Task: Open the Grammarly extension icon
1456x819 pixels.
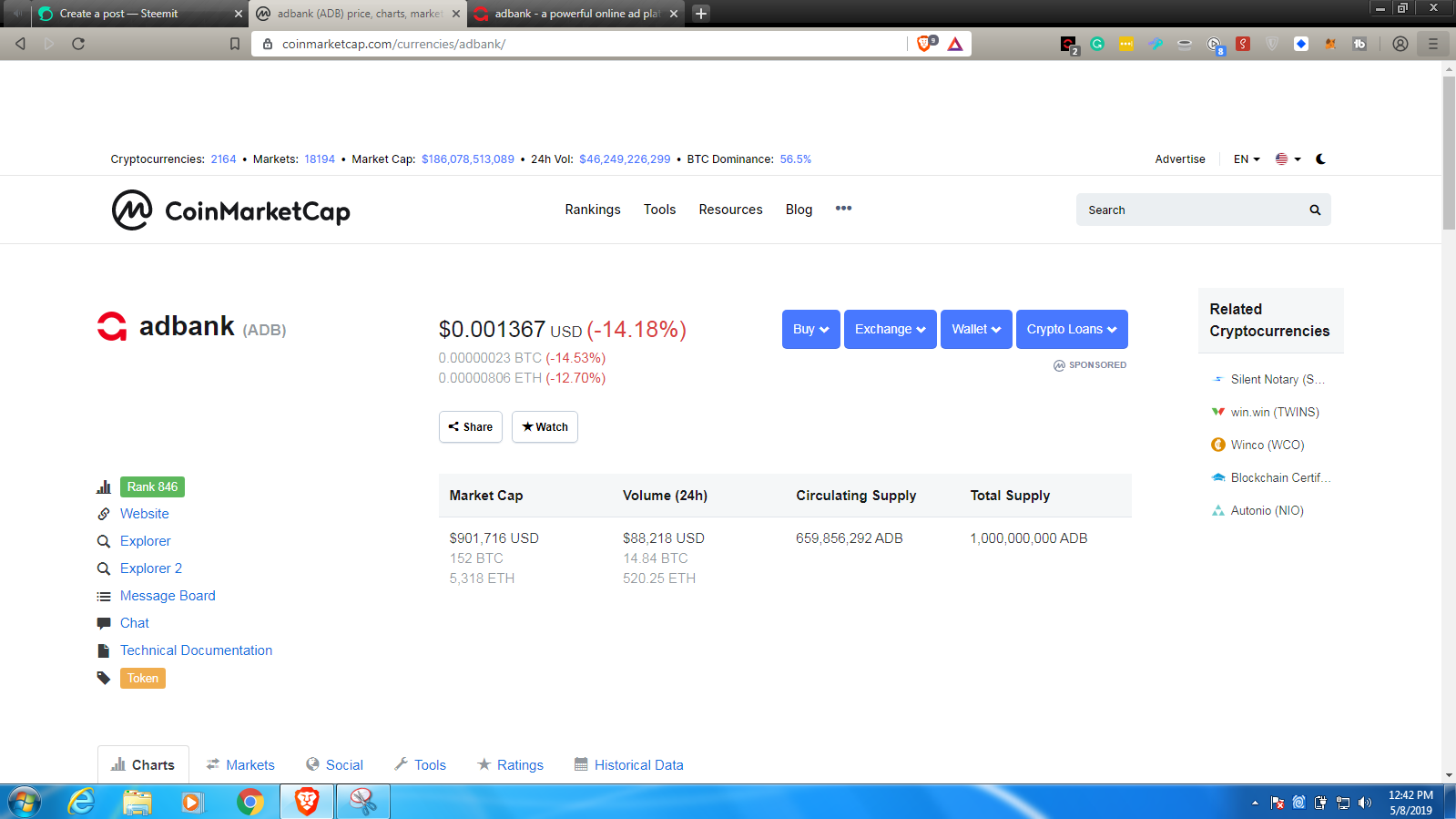Action: [1097, 44]
